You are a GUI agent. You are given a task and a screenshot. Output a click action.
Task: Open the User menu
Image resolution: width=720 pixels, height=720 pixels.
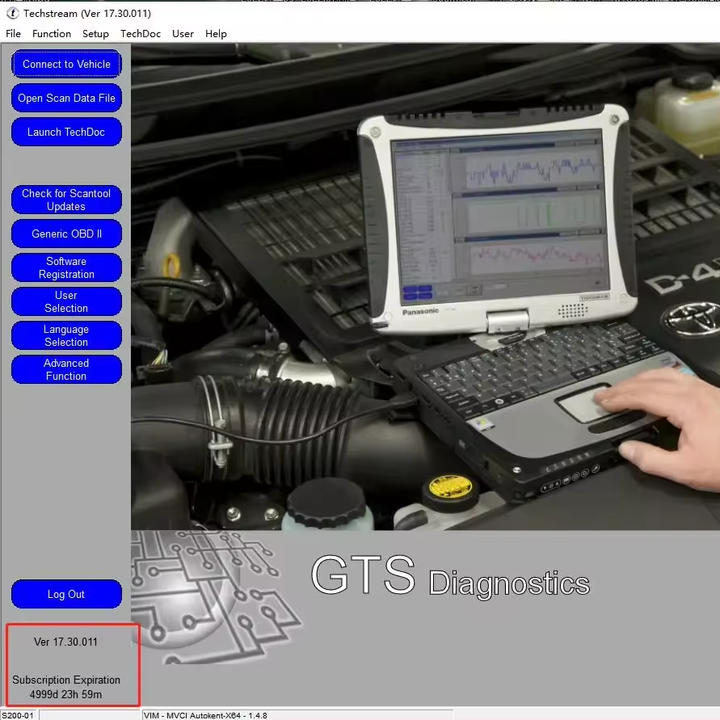(183, 34)
